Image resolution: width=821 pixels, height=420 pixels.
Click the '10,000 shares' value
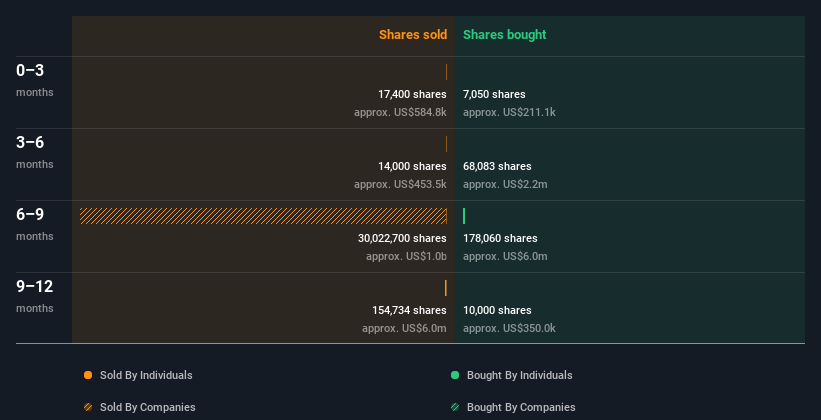pos(497,310)
